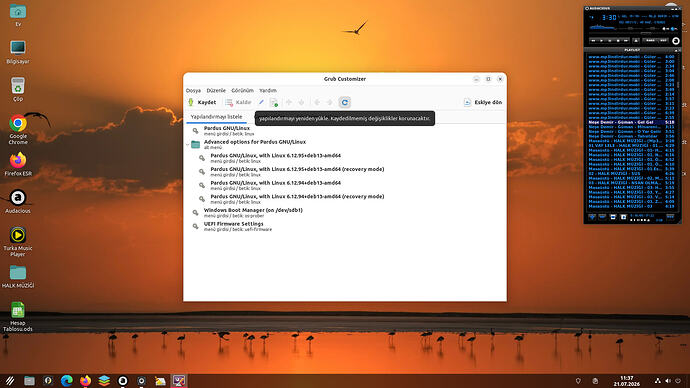This screenshot has height=388, width=690.
Task: Open the Audacious desktop icon
Action: (x=18, y=201)
